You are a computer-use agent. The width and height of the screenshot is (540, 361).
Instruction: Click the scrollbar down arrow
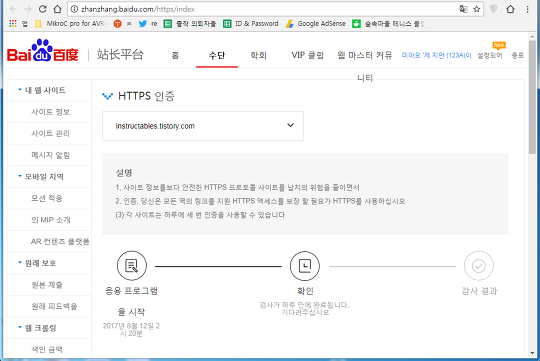click(x=533, y=353)
